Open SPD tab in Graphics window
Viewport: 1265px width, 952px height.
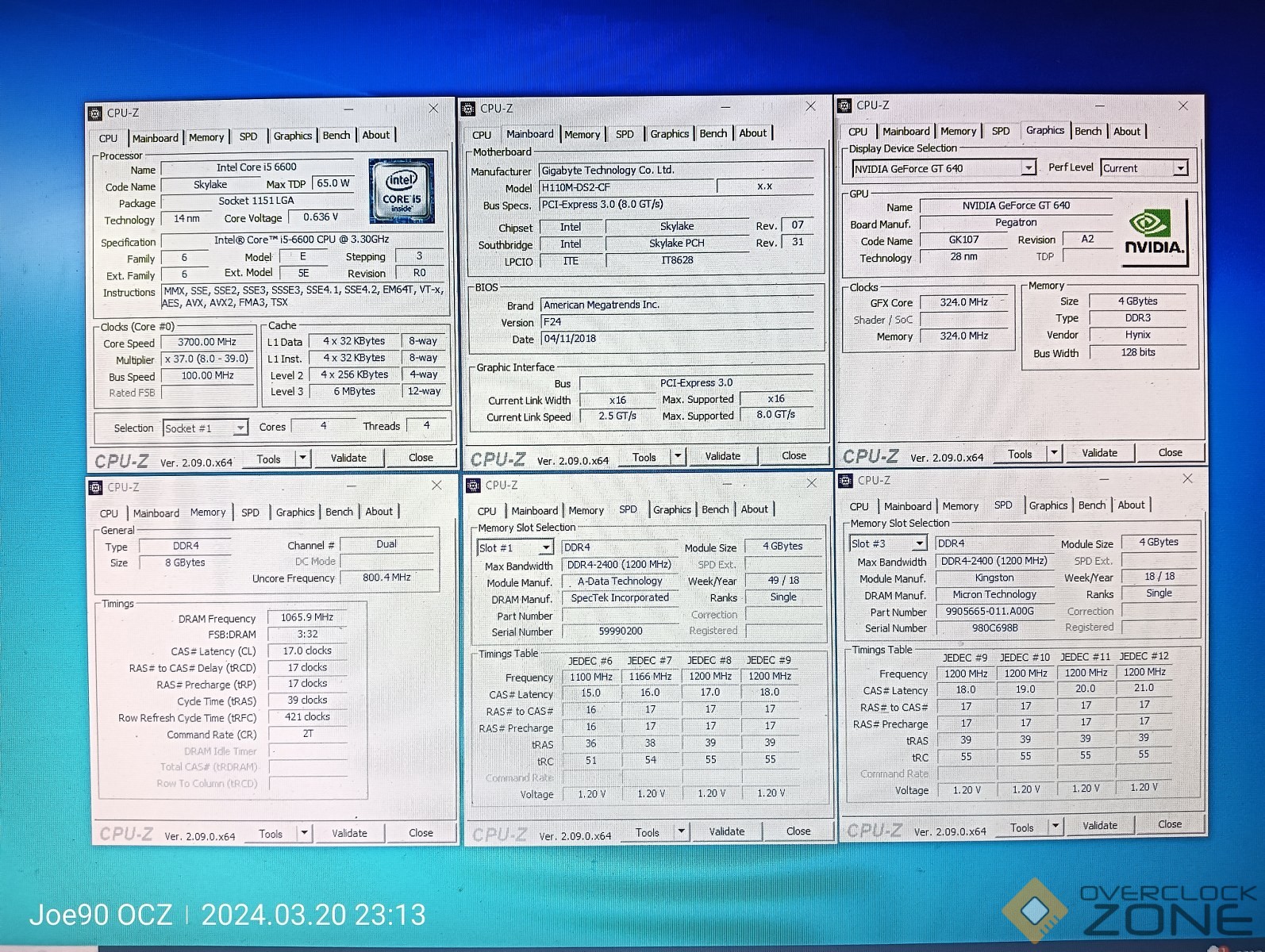(x=1001, y=131)
